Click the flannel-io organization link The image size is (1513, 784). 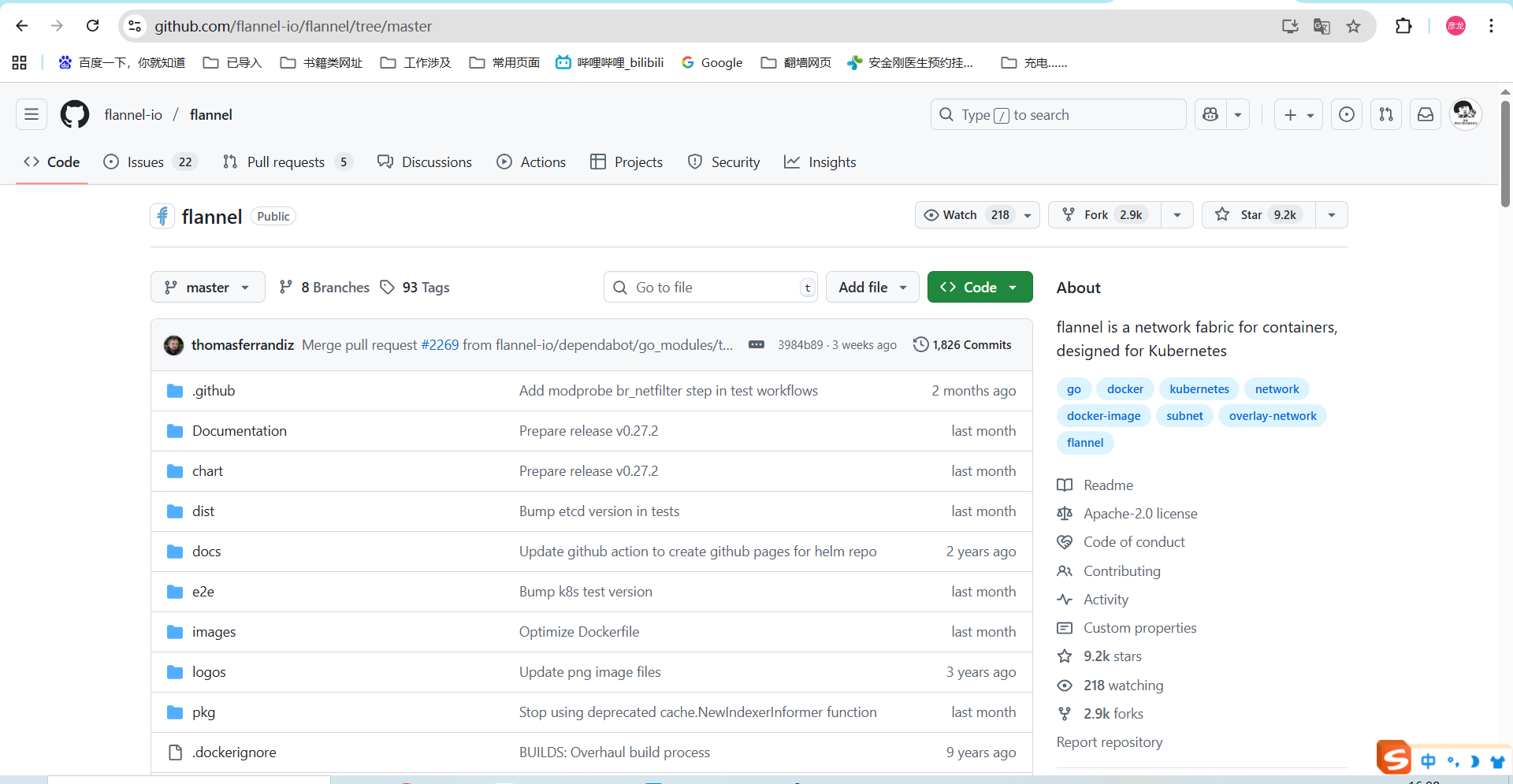coord(133,115)
